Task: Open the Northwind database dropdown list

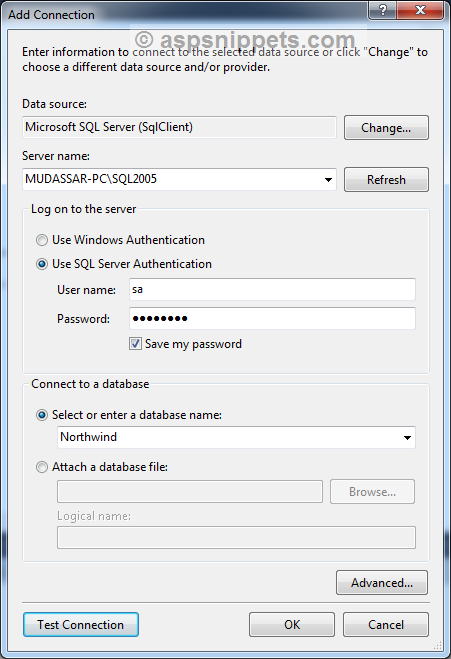Action: [407, 438]
